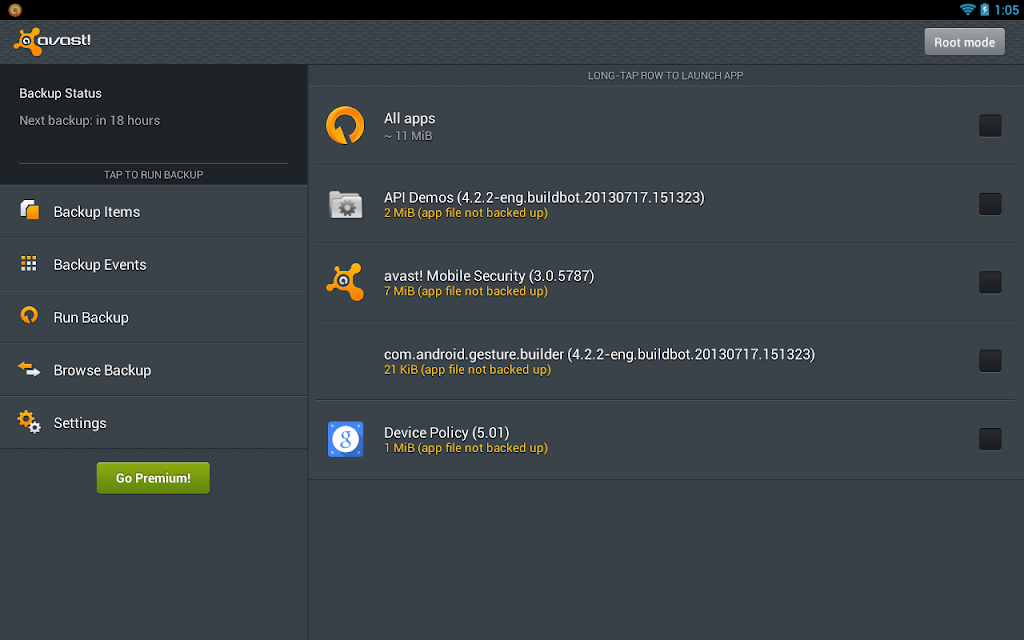Select the Backup Events grid icon
The image size is (1024, 640).
click(29, 263)
